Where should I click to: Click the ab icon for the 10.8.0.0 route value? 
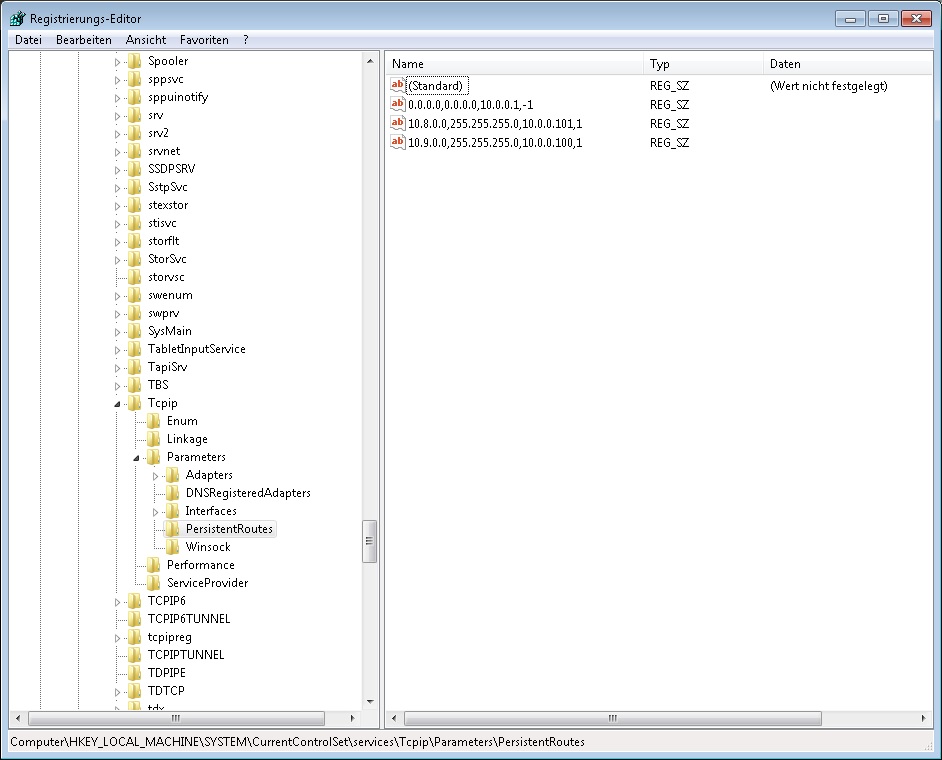pos(397,123)
